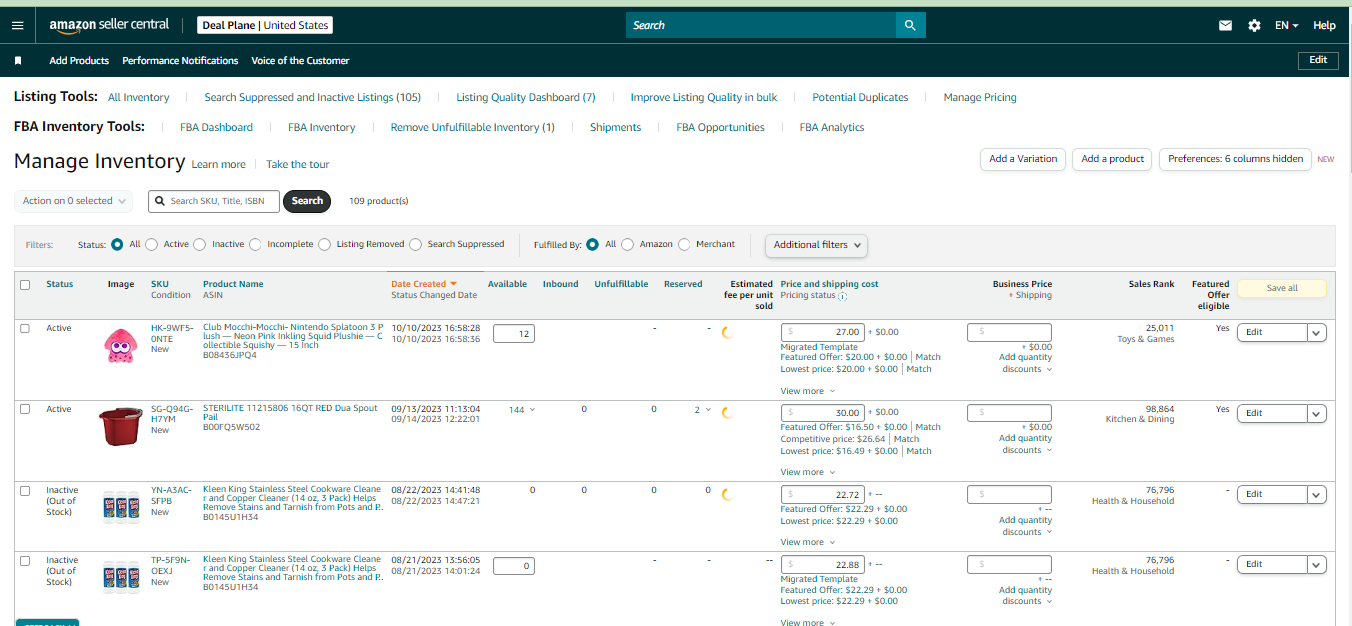1352x626 pixels.
Task: Click the fee moon icon for the Sterilite pail row
Action: click(x=727, y=412)
